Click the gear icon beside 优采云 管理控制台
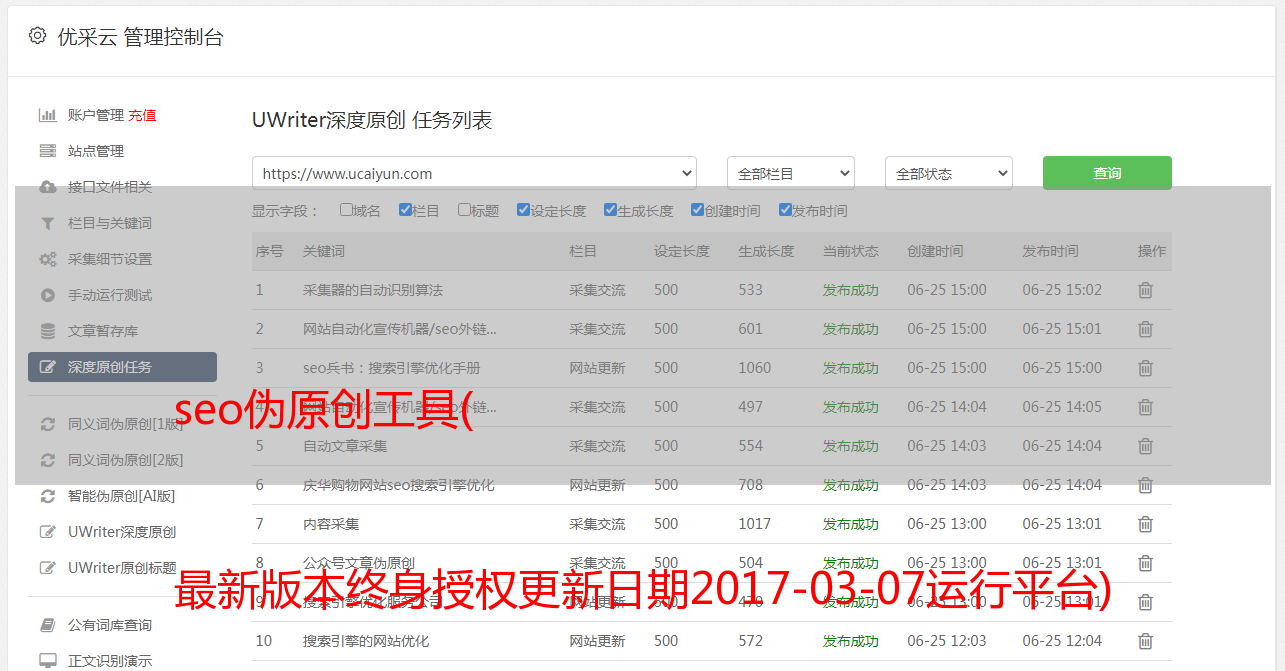This screenshot has width=1285, height=671. pyautogui.click(x=37, y=36)
